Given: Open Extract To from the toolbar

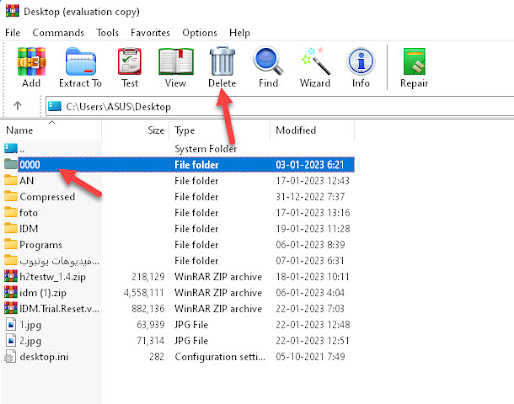Looking at the screenshot, I should pyautogui.click(x=80, y=67).
